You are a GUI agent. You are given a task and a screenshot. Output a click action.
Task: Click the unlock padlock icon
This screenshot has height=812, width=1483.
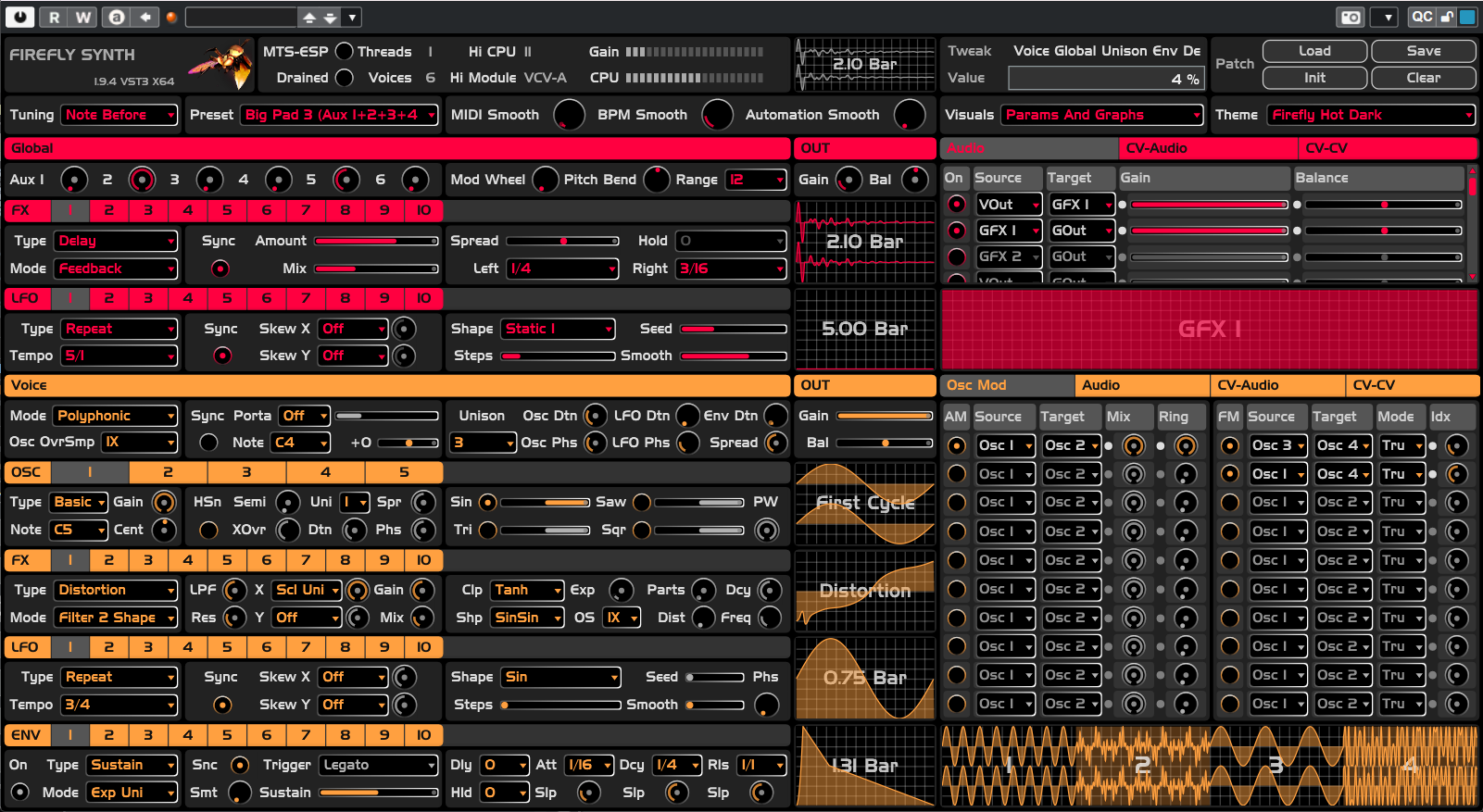tap(1447, 17)
